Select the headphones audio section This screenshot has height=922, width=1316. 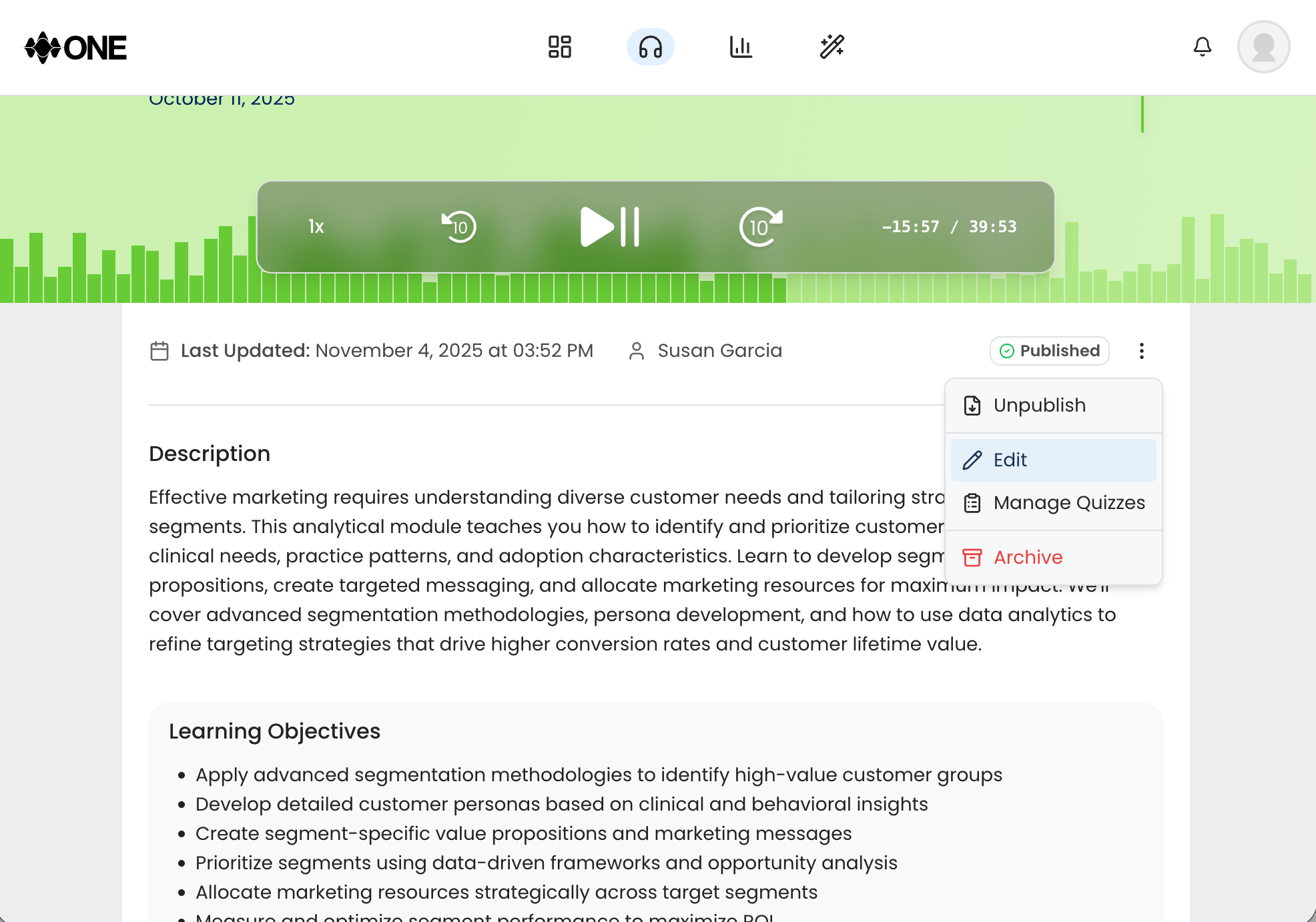[650, 47]
